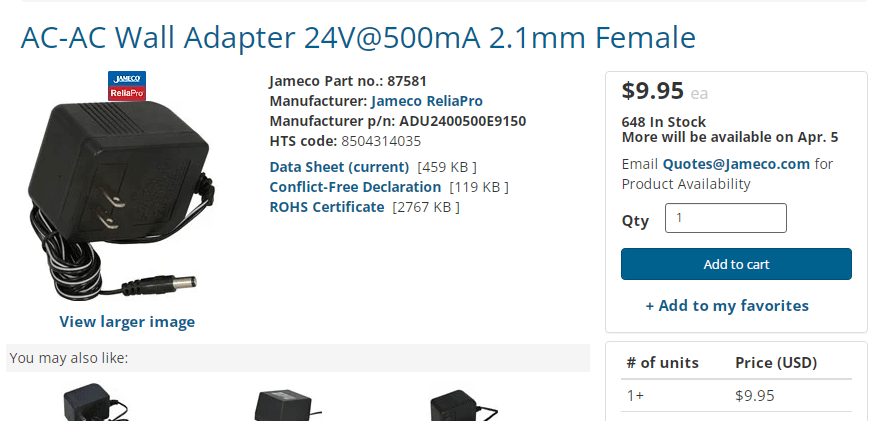Open third related adapter thumbnail
The height and width of the screenshot is (421, 877).
point(461,405)
